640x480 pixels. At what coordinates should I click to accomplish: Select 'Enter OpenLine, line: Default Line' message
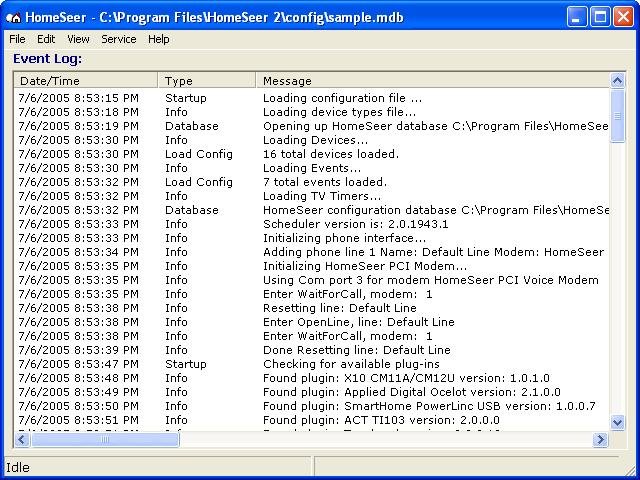pyautogui.click(x=359, y=322)
